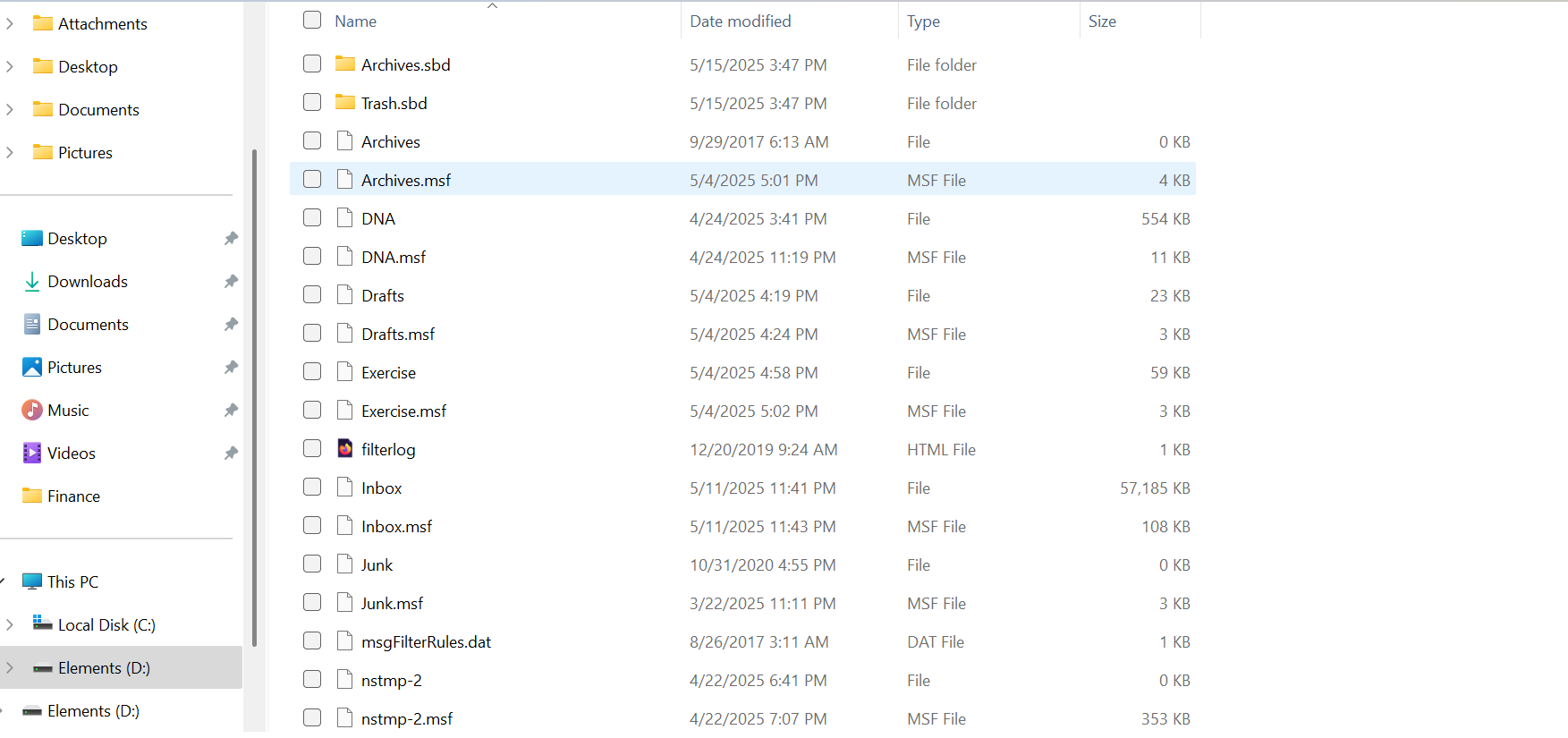Image resolution: width=1568 pixels, height=738 pixels.
Task: Open the Exercise.msf file name
Action: point(403,411)
